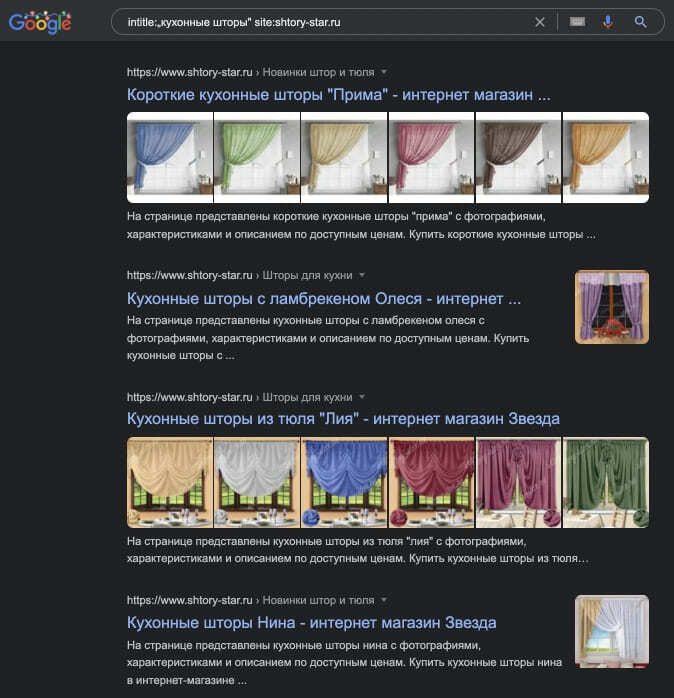Open brown Прима curtain thumbnail
Image resolution: width=674 pixels, height=698 pixels.
[x=519, y=157]
